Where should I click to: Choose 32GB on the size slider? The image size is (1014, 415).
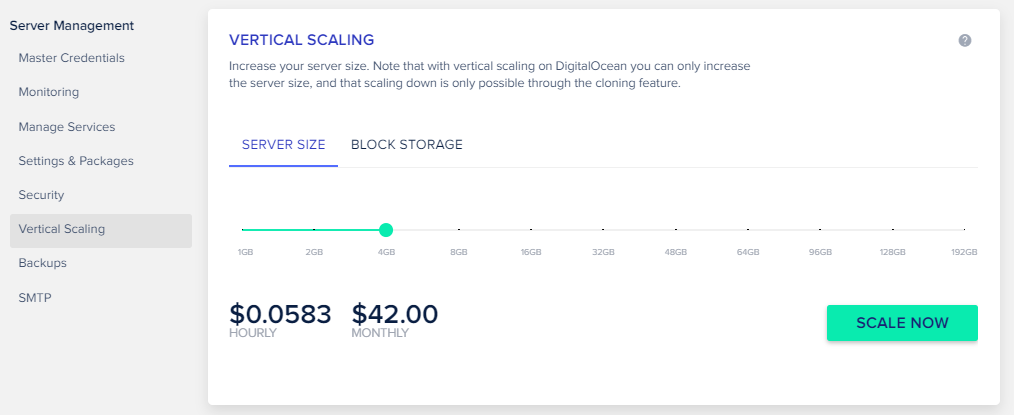tap(603, 230)
